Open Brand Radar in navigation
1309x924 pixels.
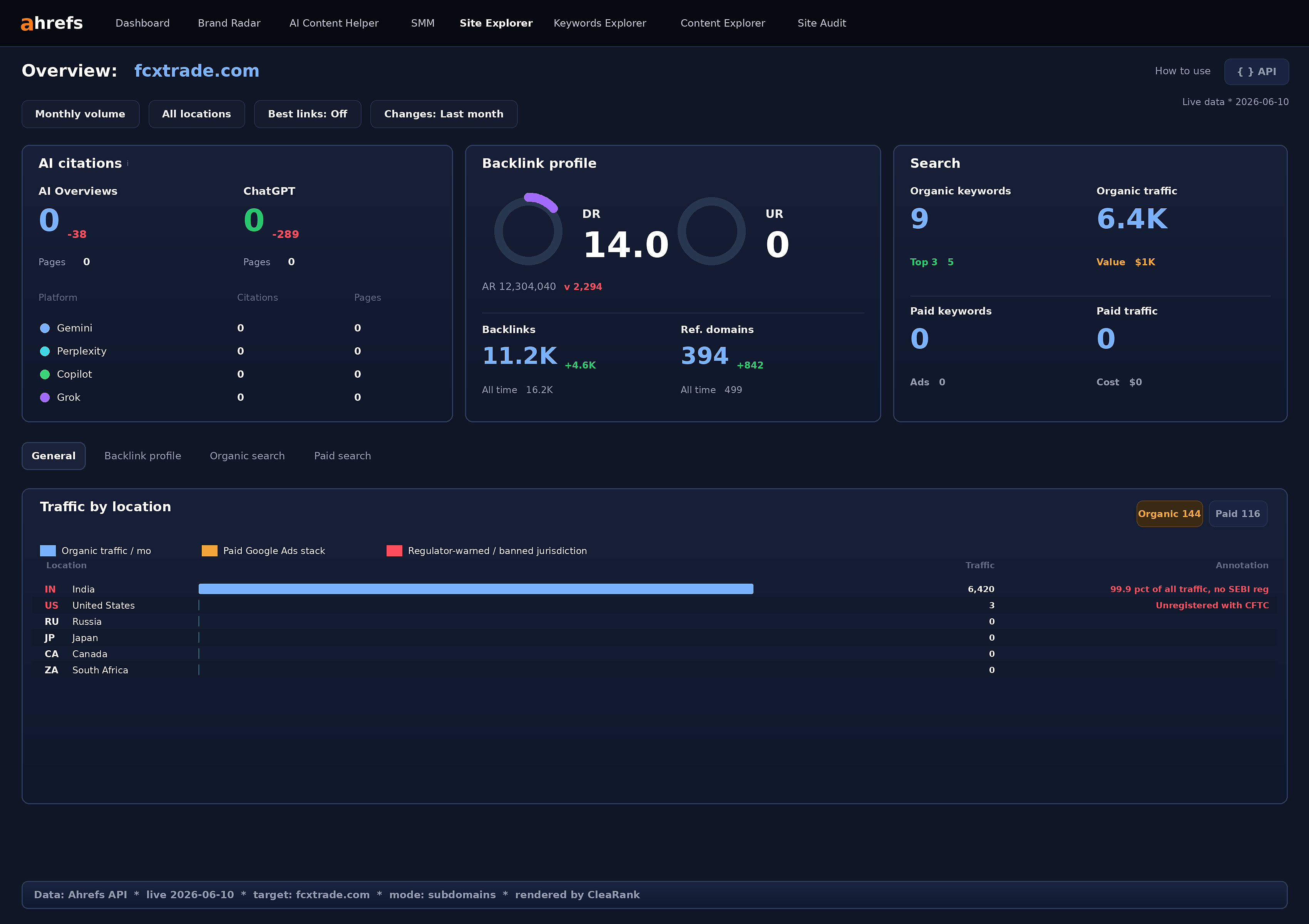pos(229,23)
